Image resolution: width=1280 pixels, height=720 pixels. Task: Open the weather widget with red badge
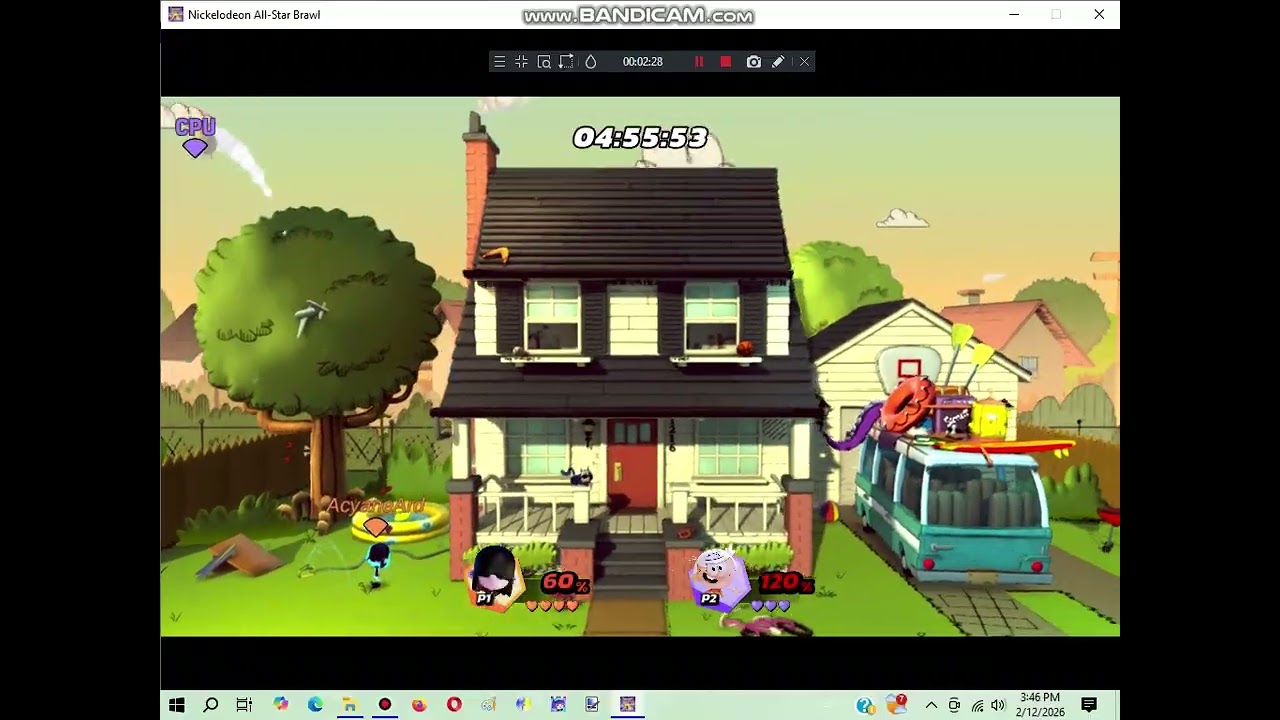click(897, 705)
